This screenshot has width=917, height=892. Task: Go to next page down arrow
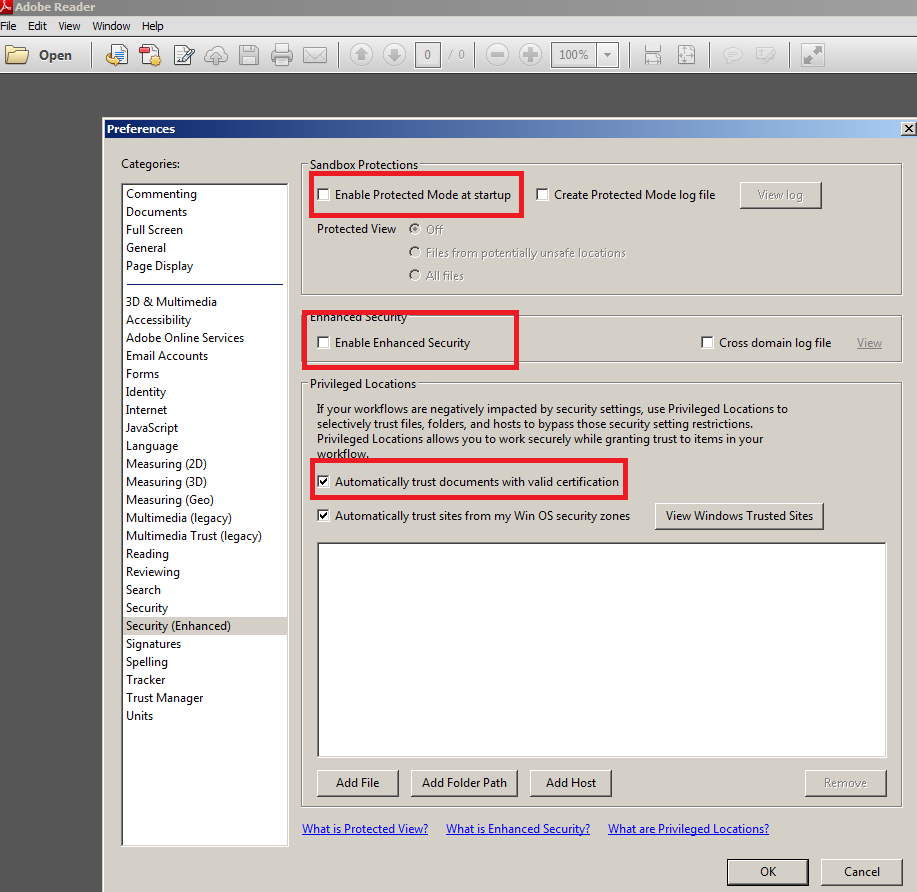pyautogui.click(x=394, y=55)
